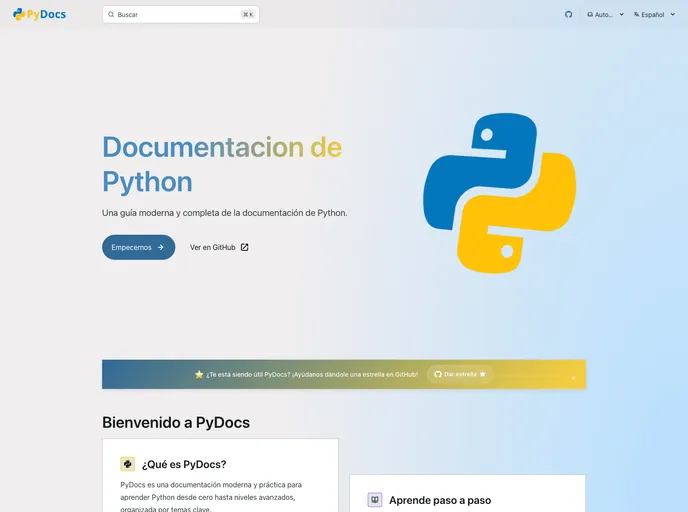Click the ¿Qué es PyDocs? card icon
The image size is (688, 512).
[128, 464]
